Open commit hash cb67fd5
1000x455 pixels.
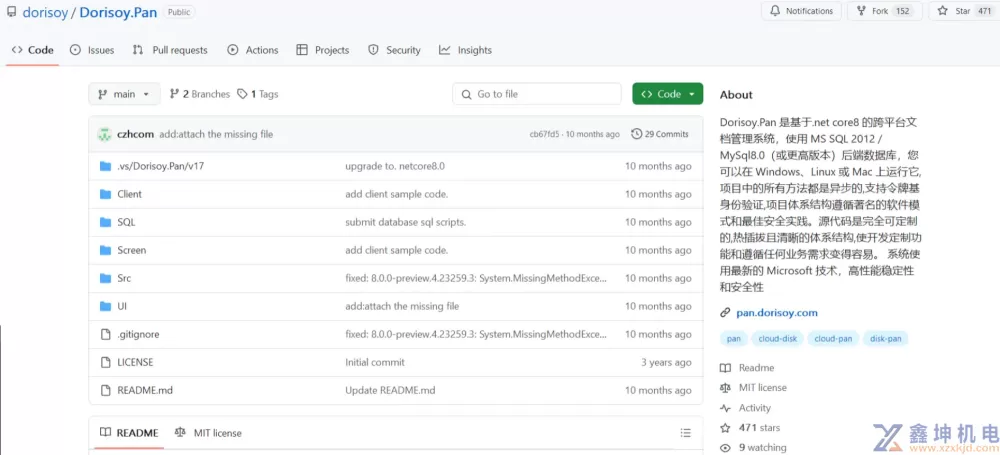(544, 134)
